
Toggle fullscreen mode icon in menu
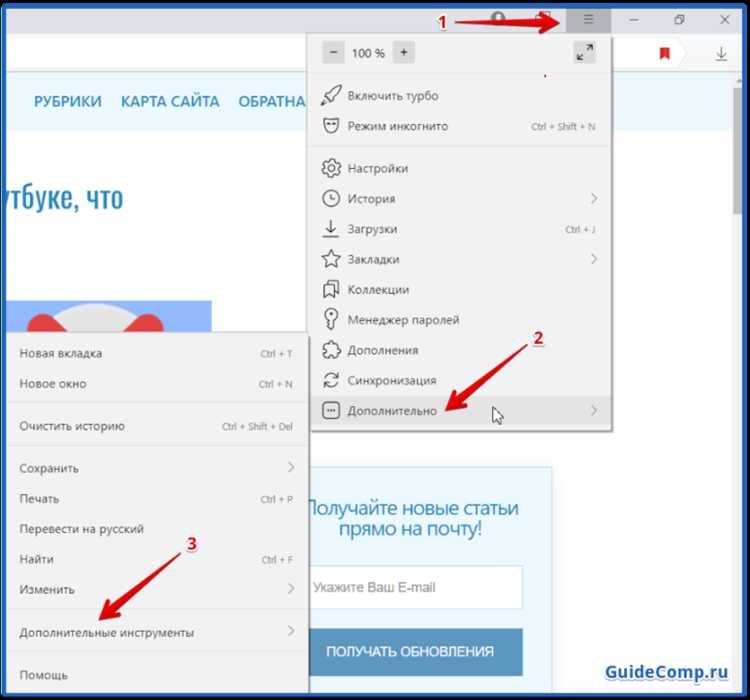[x=585, y=52]
